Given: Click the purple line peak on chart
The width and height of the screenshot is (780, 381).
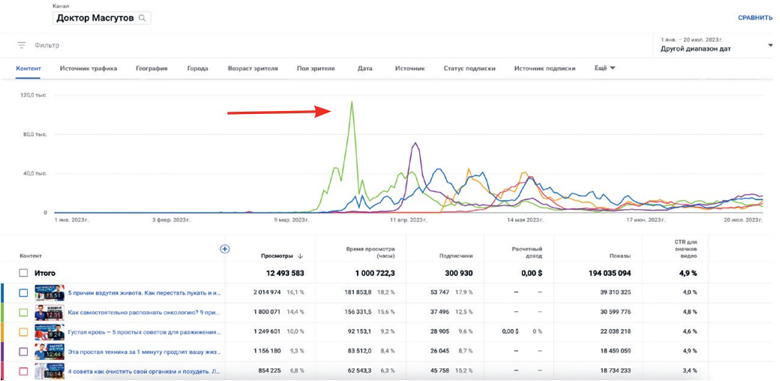Looking at the screenshot, I should coord(415,144).
